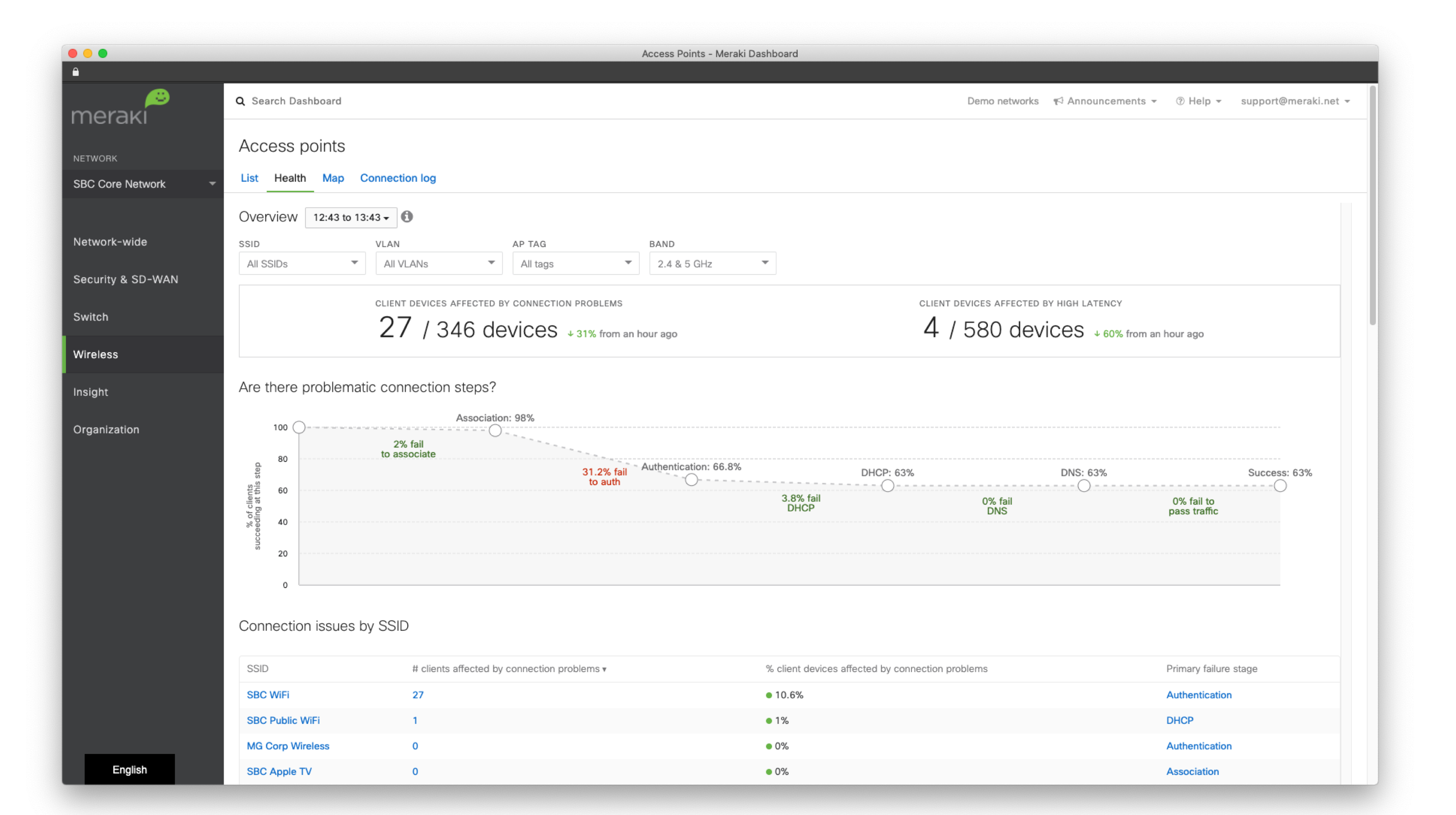Open the SBC WiFi SSID link

[x=268, y=695]
